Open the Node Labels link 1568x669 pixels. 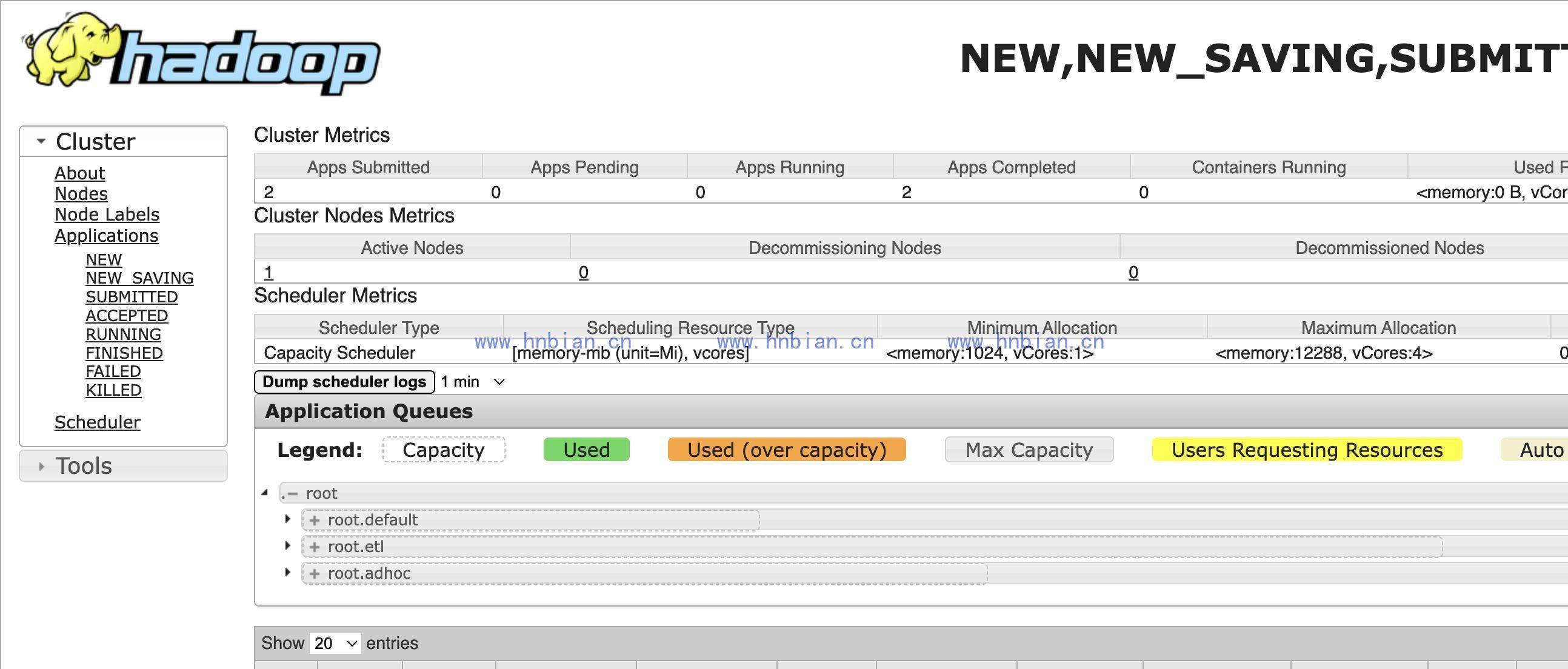(107, 215)
